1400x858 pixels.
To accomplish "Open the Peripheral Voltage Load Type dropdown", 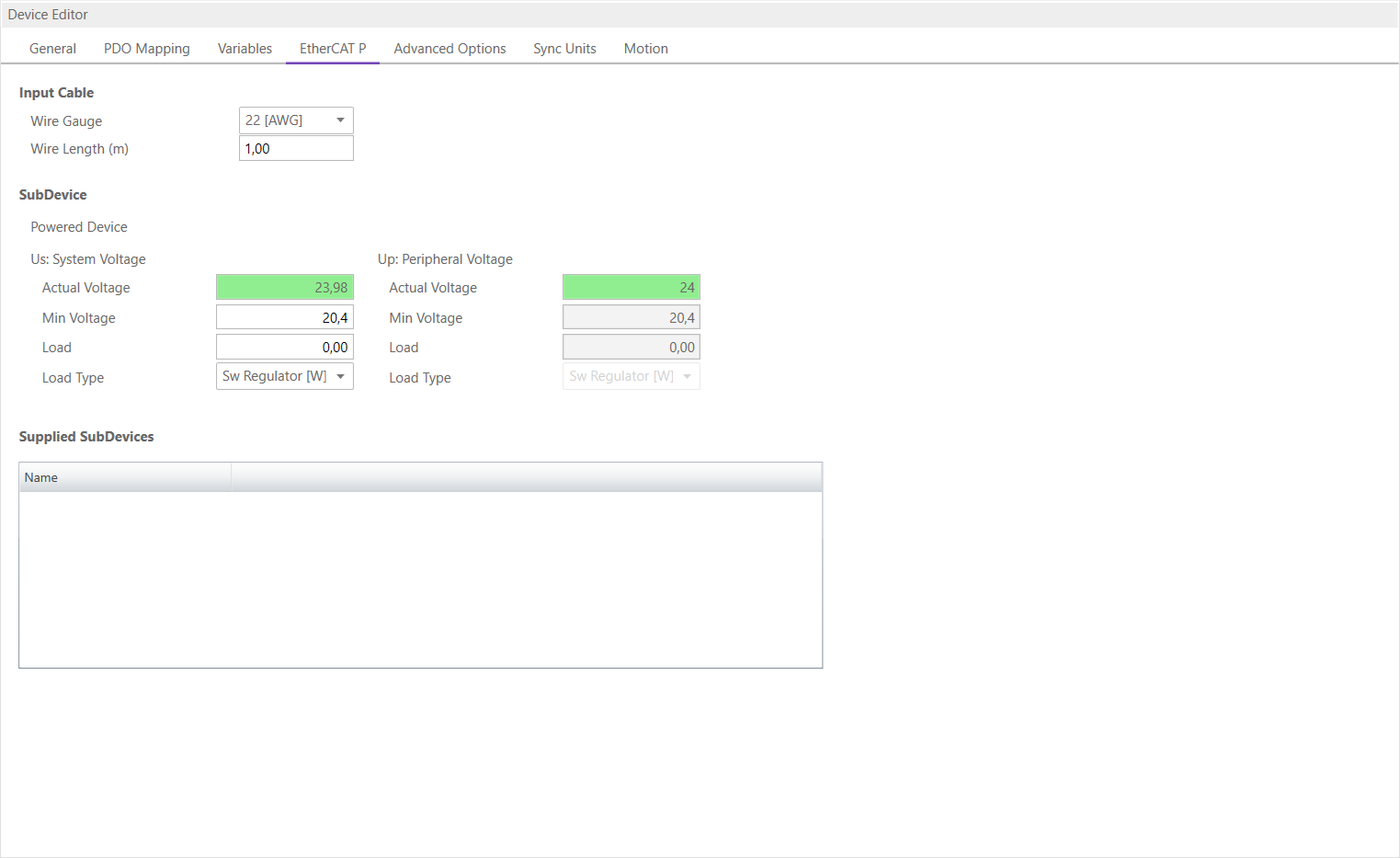I will click(x=631, y=377).
